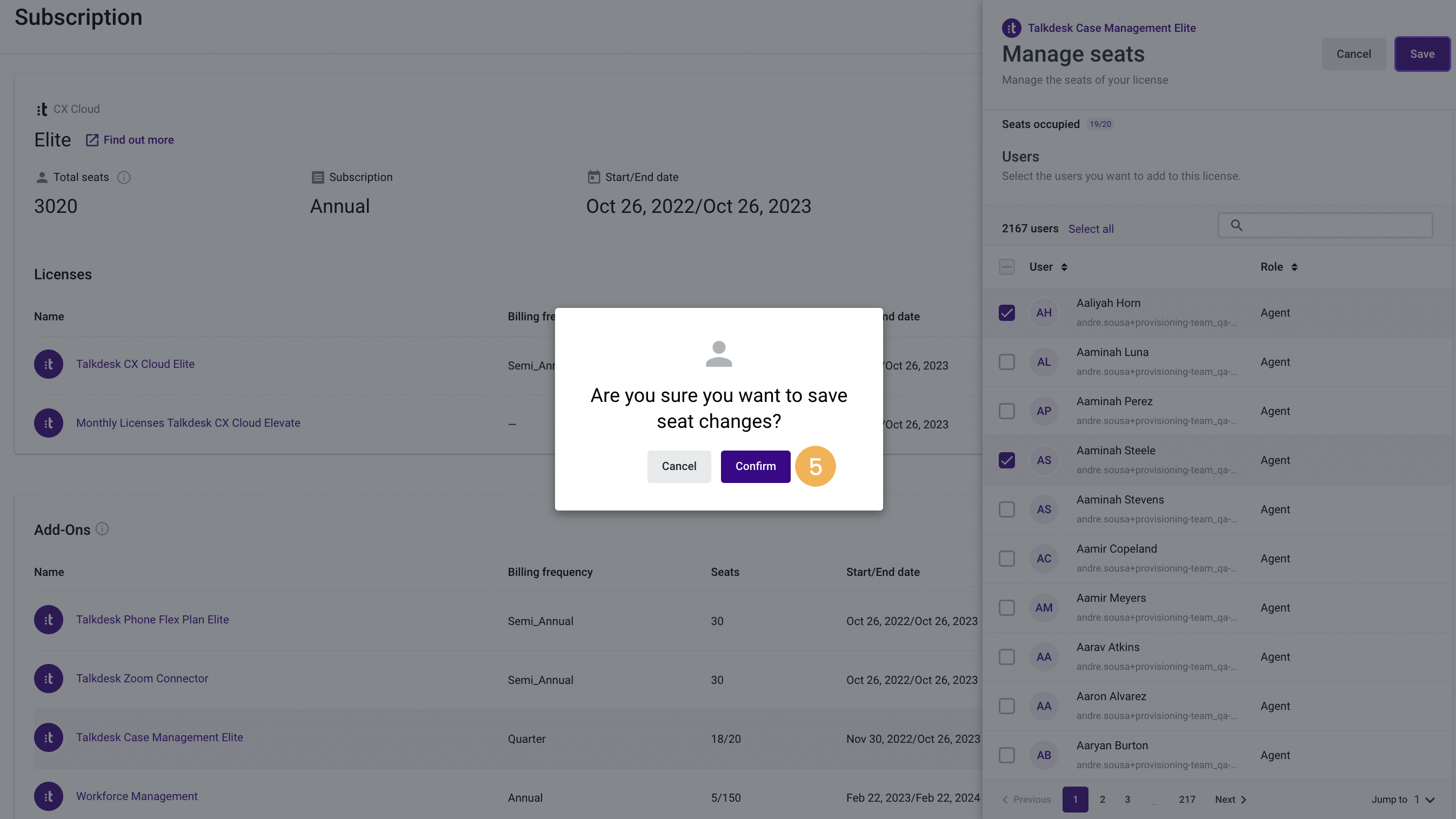Click the Add-Ons info icon
Screen dimensions: 1456x819
click(102, 529)
